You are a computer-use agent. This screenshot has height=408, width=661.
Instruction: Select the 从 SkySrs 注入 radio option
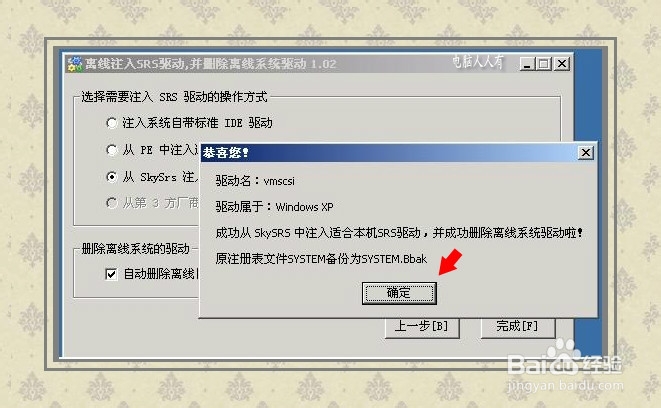(111, 177)
